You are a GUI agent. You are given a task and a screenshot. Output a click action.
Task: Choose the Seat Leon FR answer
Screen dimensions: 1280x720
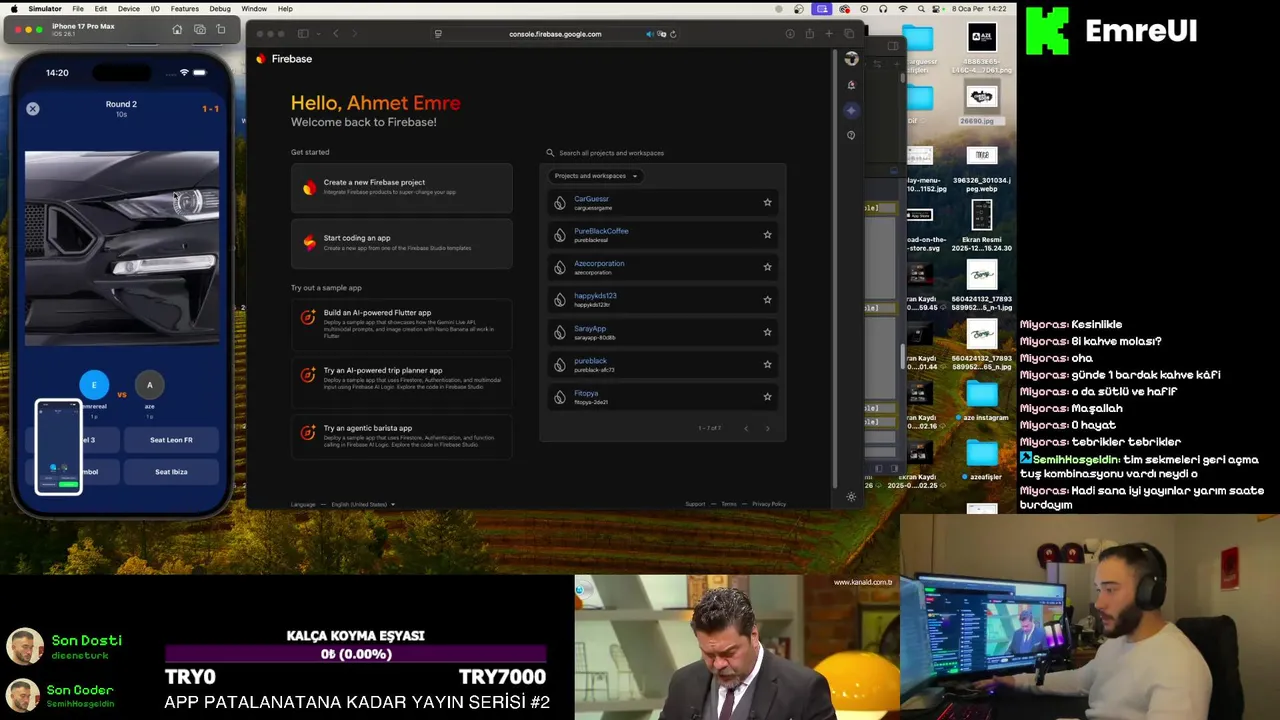[171, 440]
